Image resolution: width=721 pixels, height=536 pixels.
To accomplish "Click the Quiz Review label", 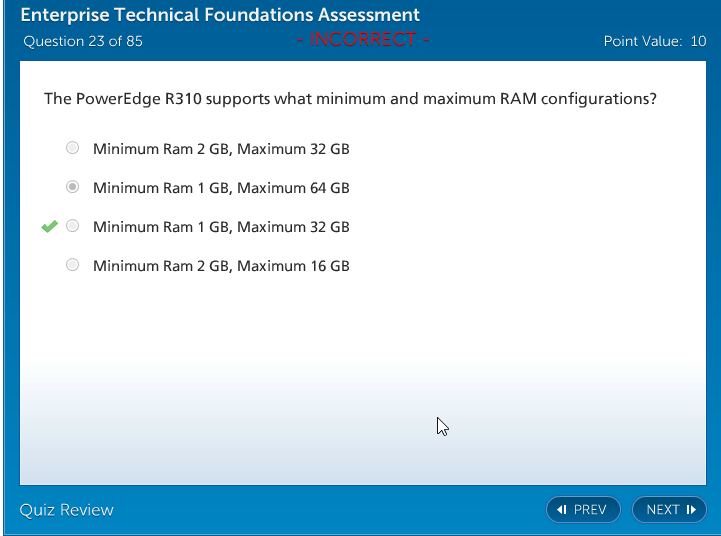I will click(67, 510).
